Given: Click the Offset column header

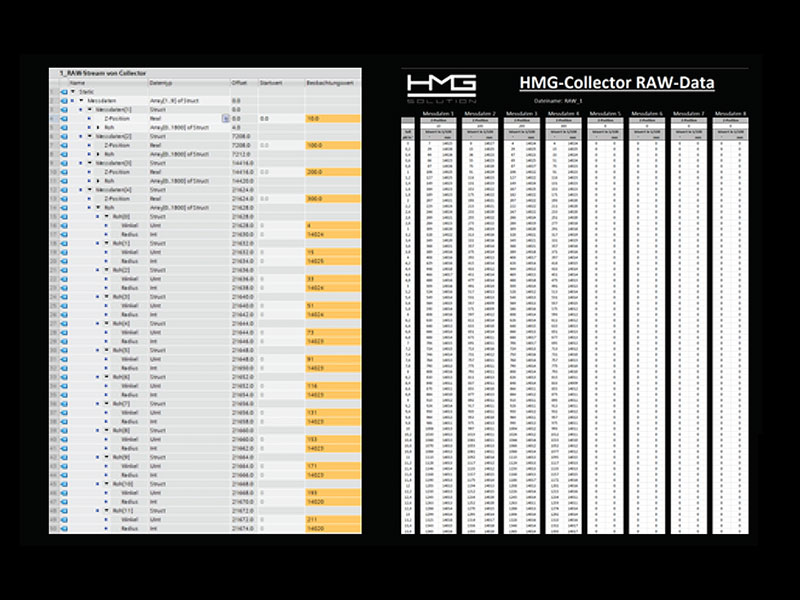Looking at the screenshot, I should coord(244,83).
